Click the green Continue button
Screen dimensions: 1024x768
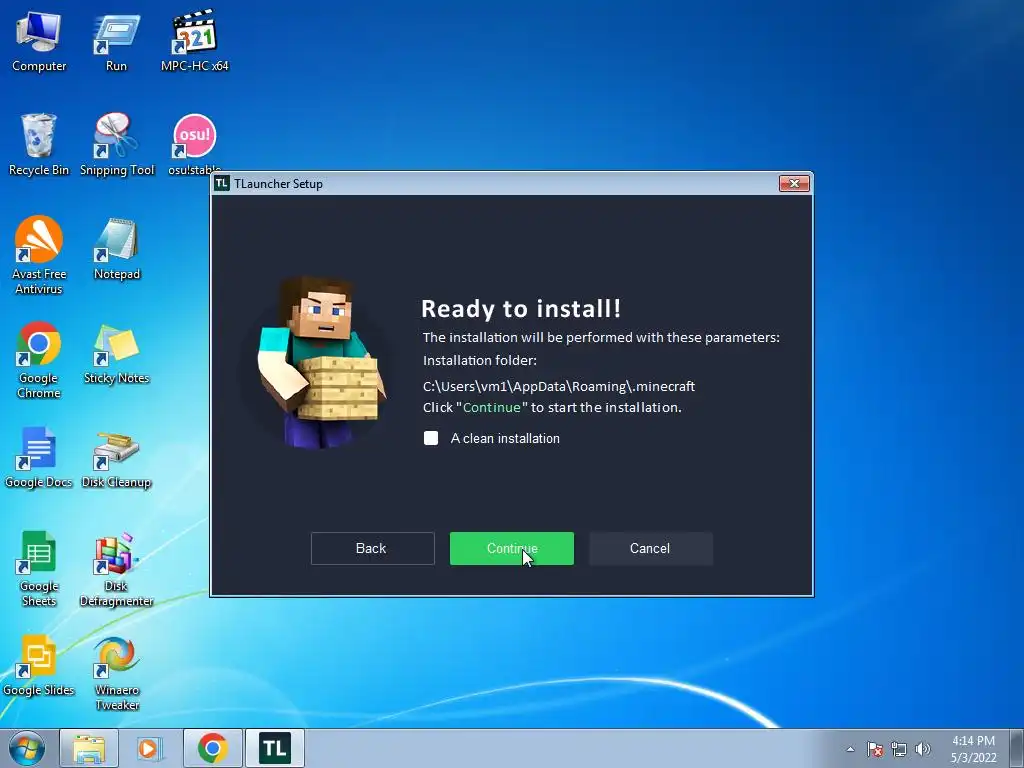click(x=511, y=549)
